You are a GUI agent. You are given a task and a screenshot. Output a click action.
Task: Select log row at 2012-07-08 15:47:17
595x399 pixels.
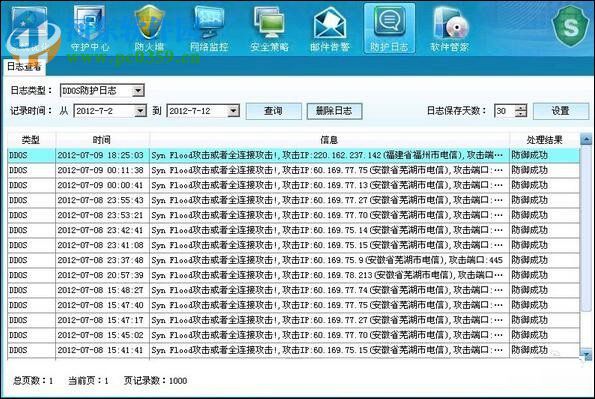point(293,320)
